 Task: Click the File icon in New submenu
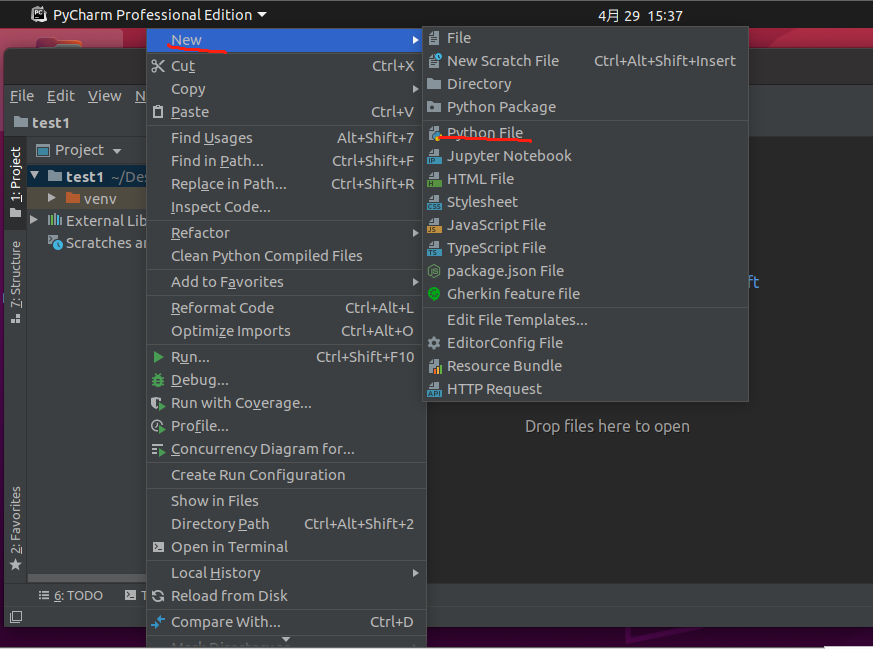pos(434,38)
